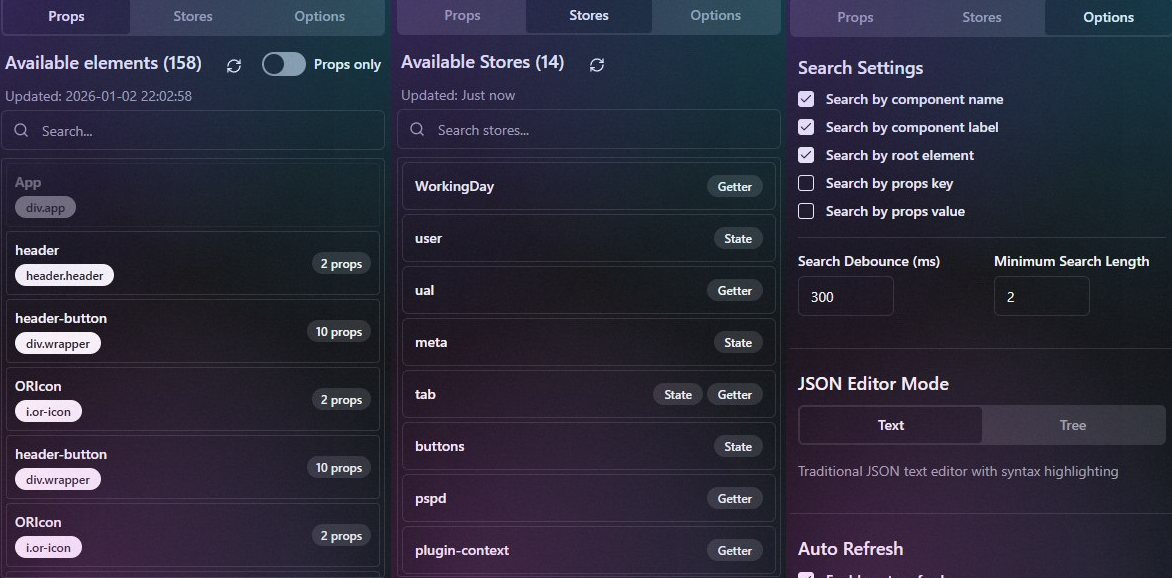
Task: Click the magnifier icon in the stores search box
Action: pyautogui.click(x=417, y=129)
